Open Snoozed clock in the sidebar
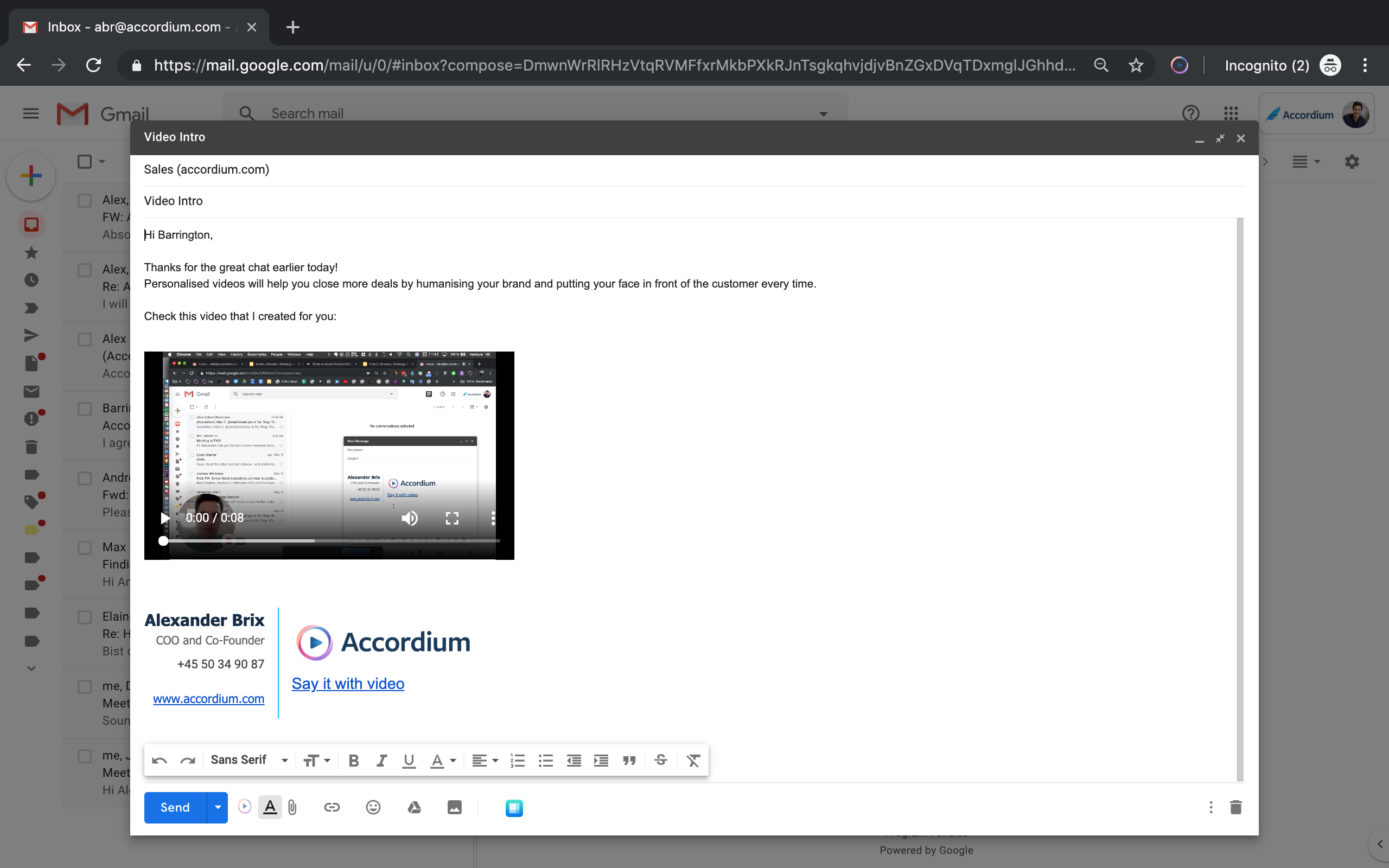This screenshot has width=1389, height=868. point(31,280)
